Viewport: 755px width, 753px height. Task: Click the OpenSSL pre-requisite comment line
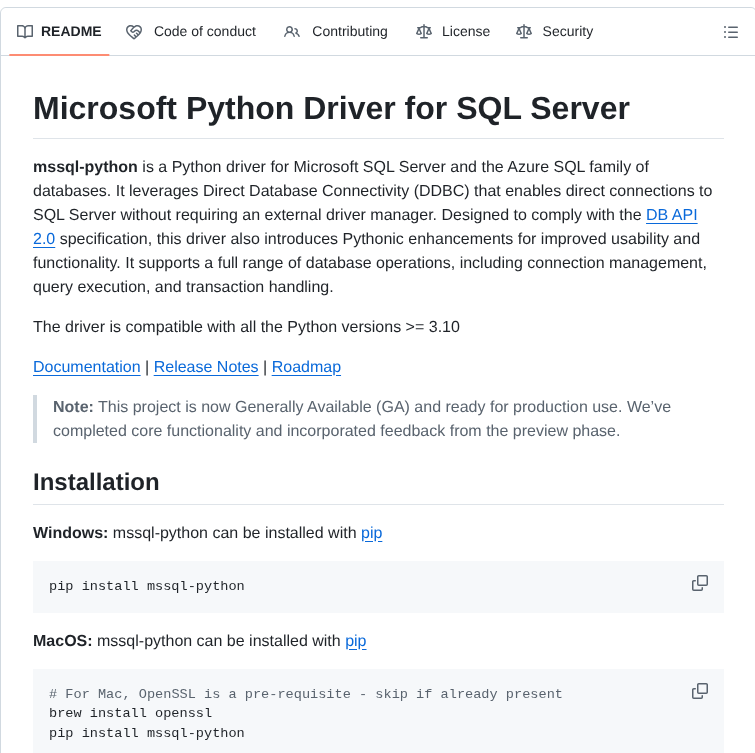306,694
